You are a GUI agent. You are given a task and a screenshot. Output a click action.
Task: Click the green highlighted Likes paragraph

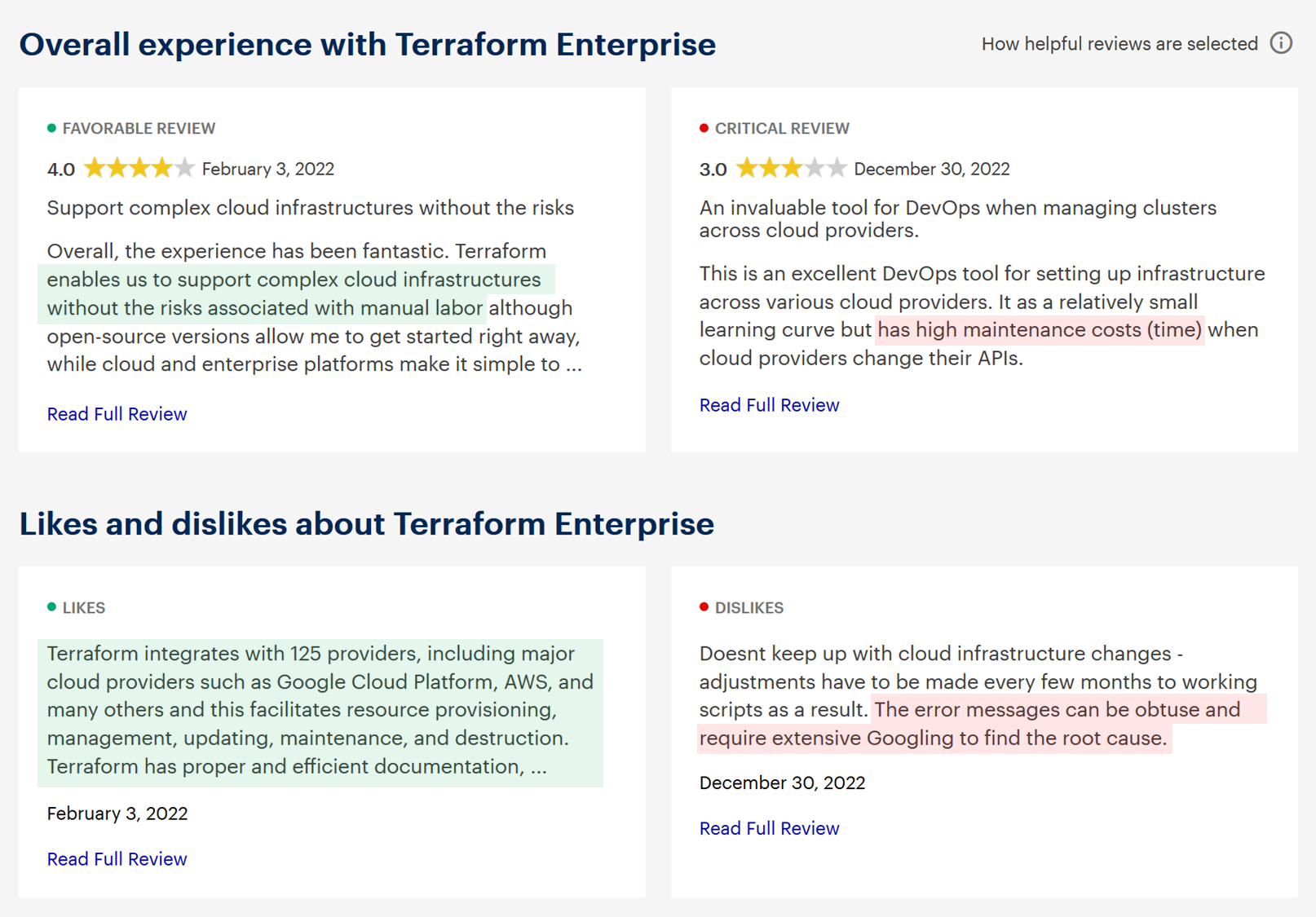click(x=320, y=710)
